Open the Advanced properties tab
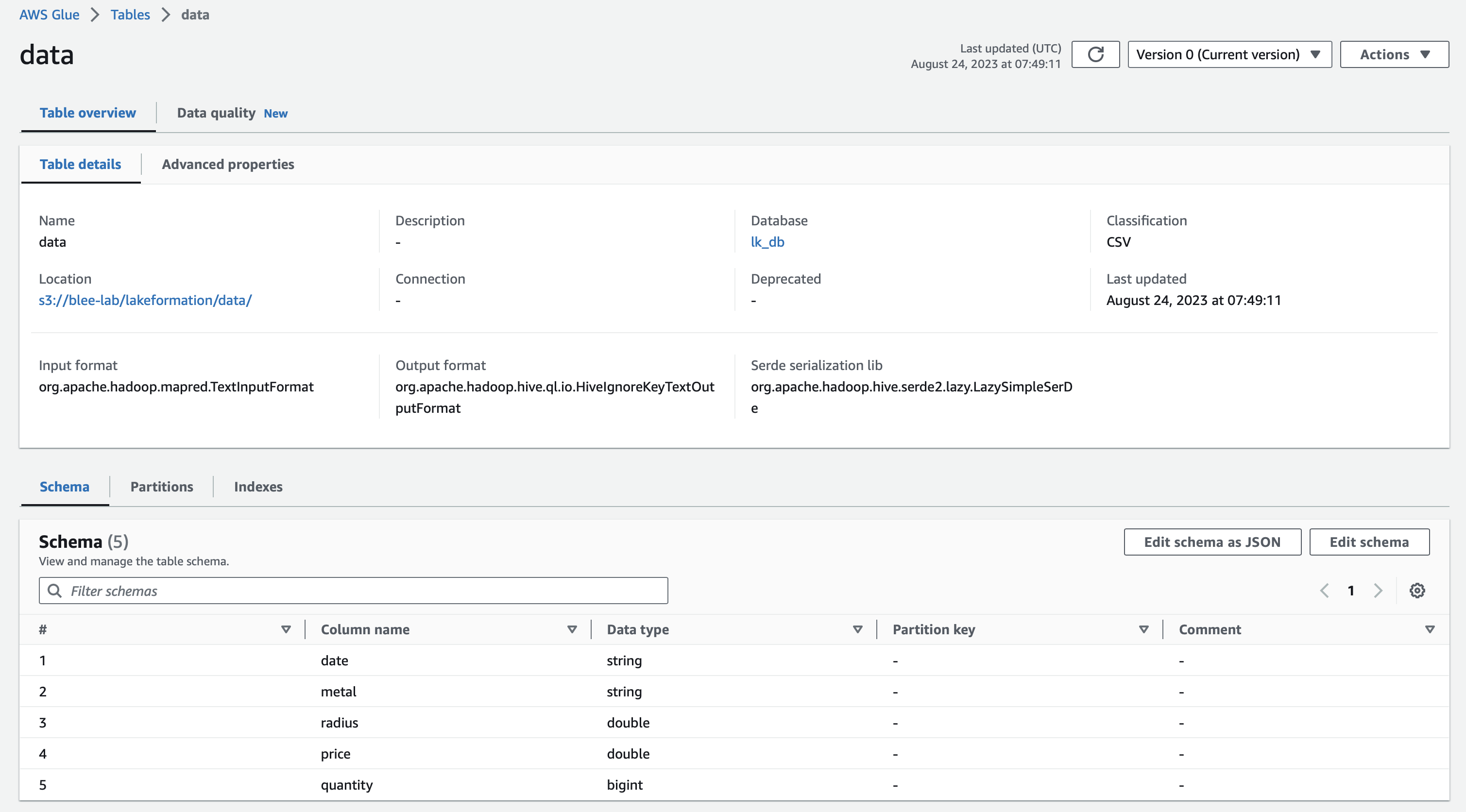The height and width of the screenshot is (812, 1466). click(228, 165)
